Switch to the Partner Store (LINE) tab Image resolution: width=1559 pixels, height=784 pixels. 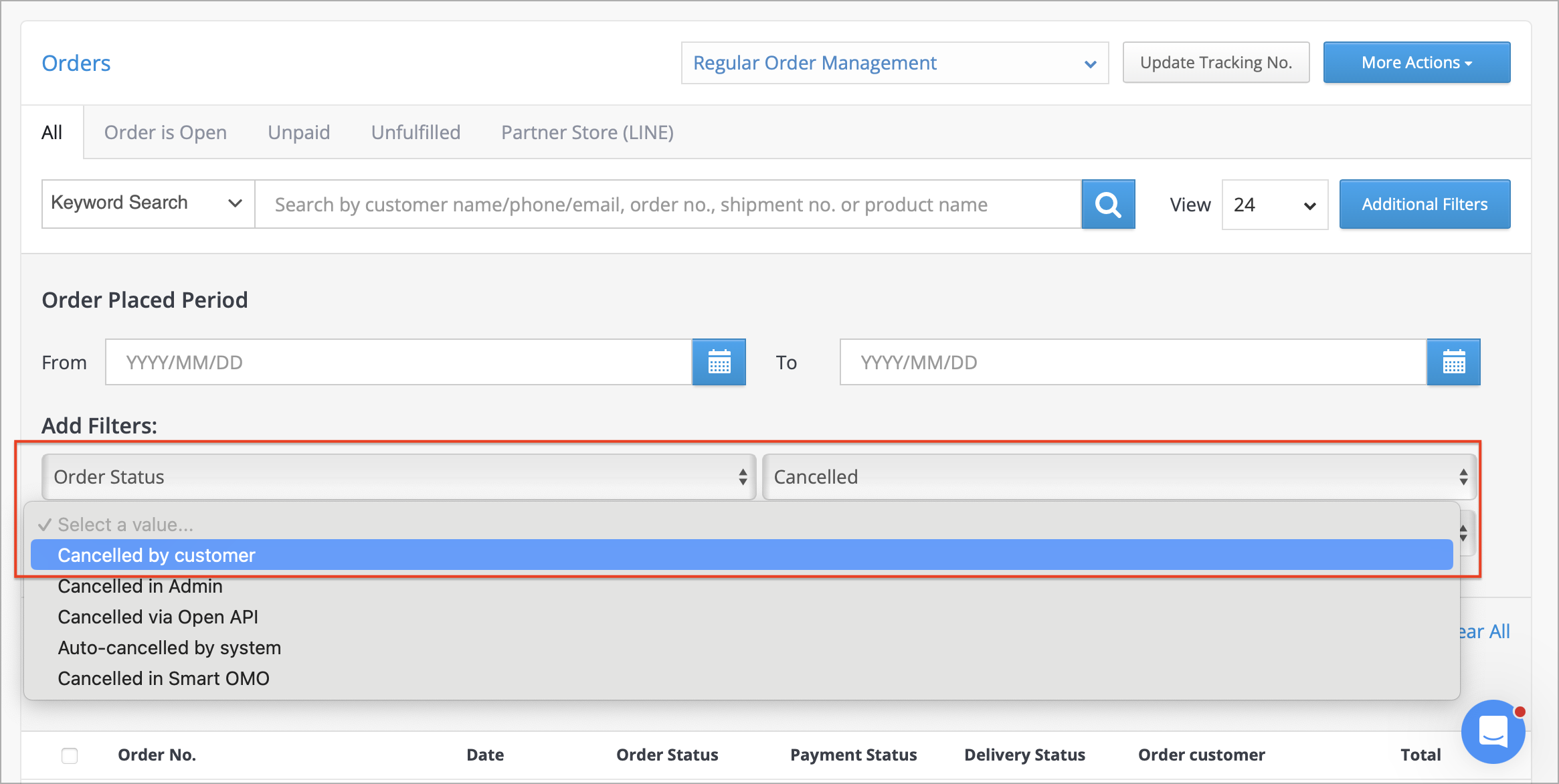587,132
